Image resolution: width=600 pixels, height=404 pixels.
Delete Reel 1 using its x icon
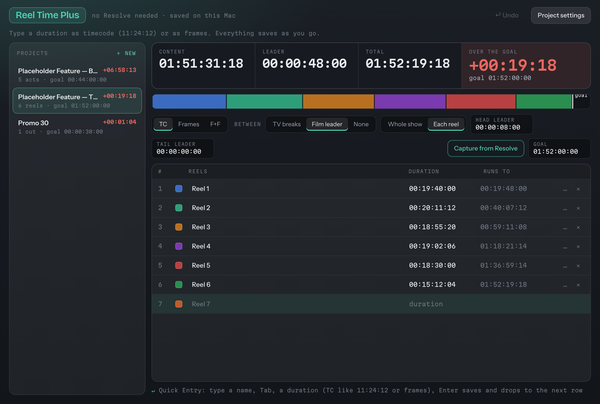pos(578,189)
